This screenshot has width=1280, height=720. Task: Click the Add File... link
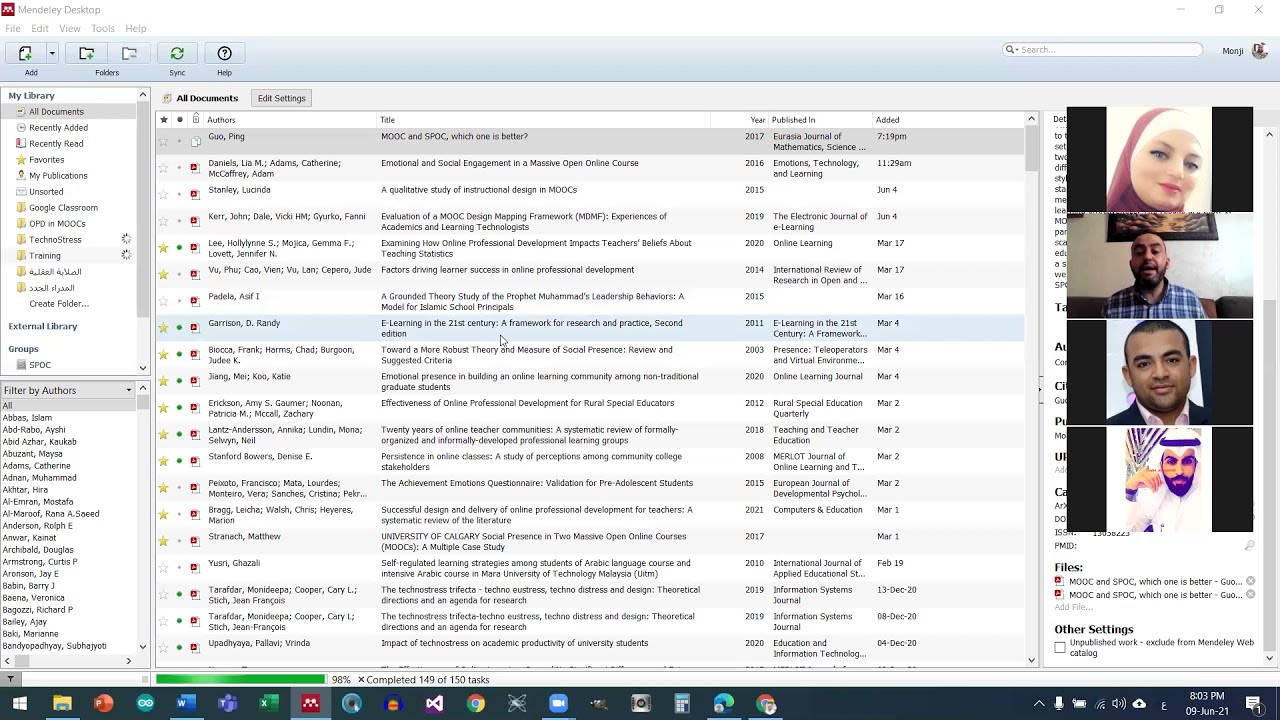[x=1073, y=607]
